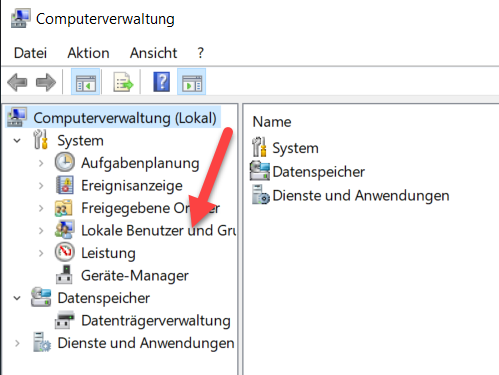Image resolution: width=499 pixels, height=375 pixels.
Task: Click the Ereignisanzeige log book icon
Action: (x=65, y=185)
